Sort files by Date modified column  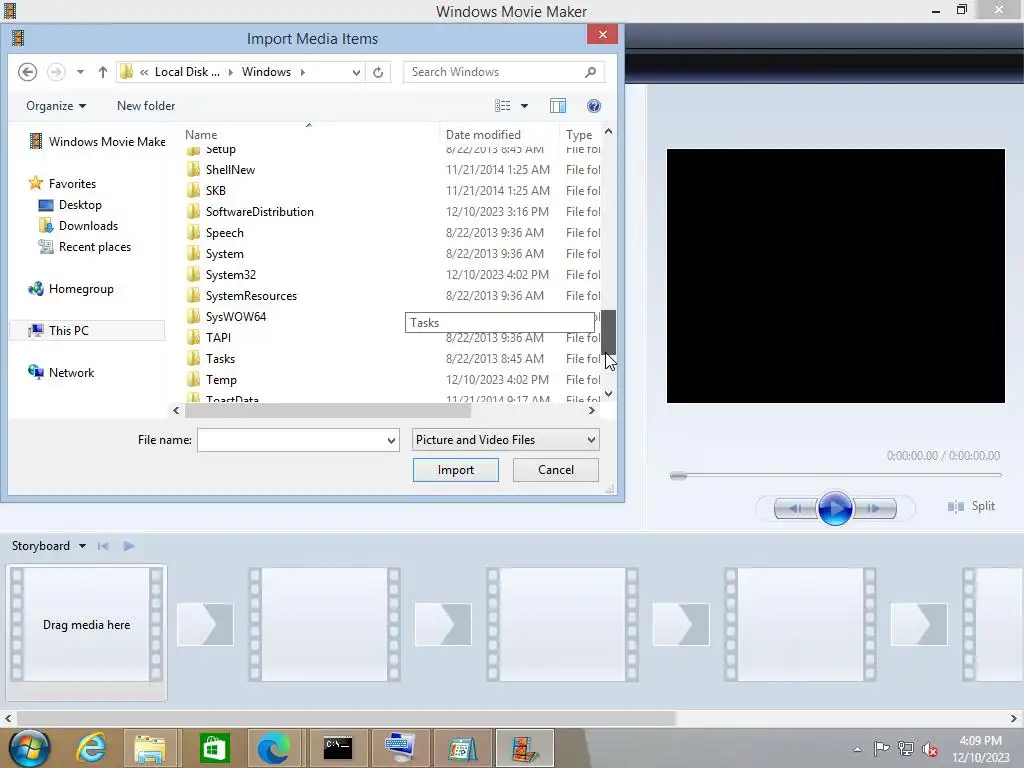coord(500,135)
